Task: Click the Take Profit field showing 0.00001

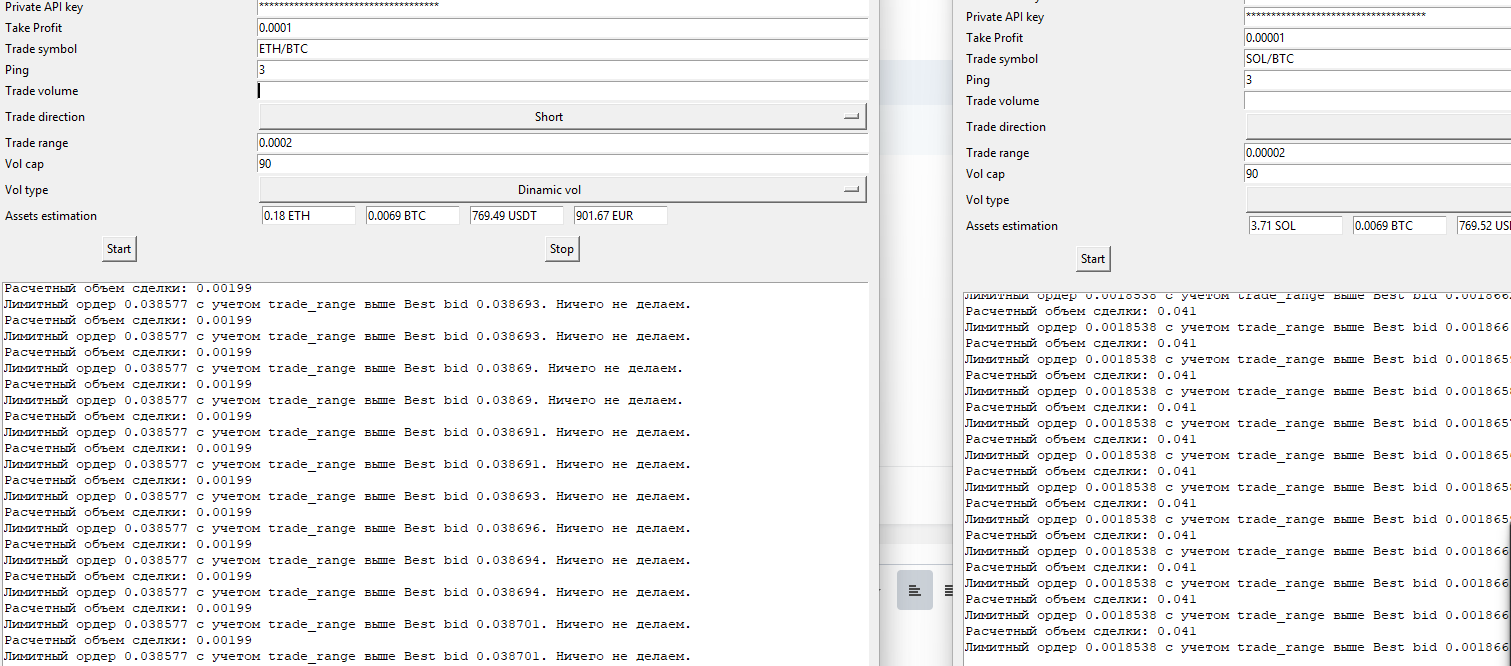Action: point(1377,38)
